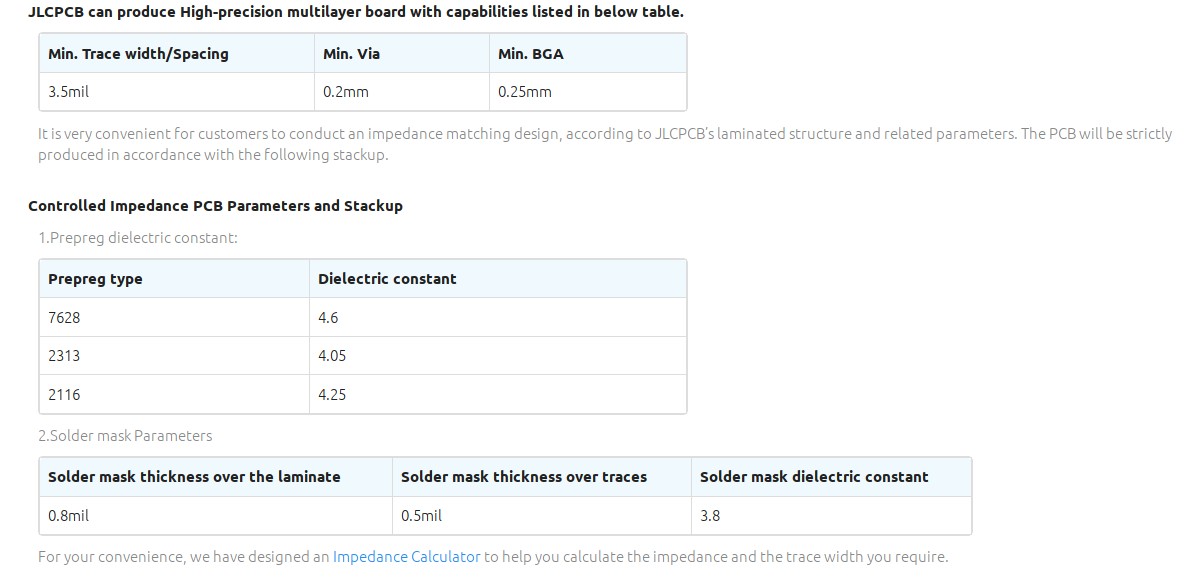Select the 3.5mil trace width cell
The height and width of the screenshot is (584, 1199).
(x=177, y=92)
